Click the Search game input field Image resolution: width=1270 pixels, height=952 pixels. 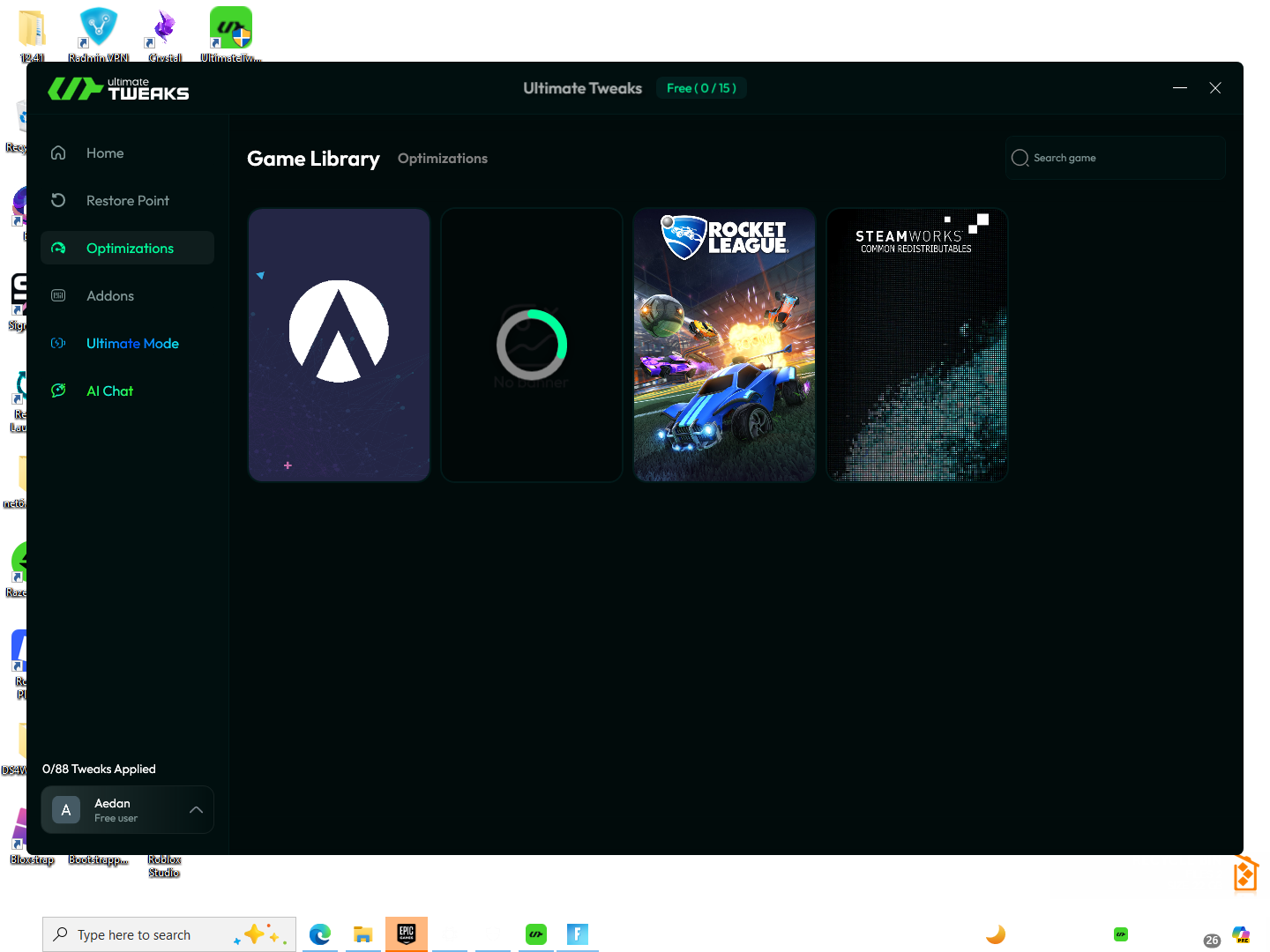pos(1116,158)
